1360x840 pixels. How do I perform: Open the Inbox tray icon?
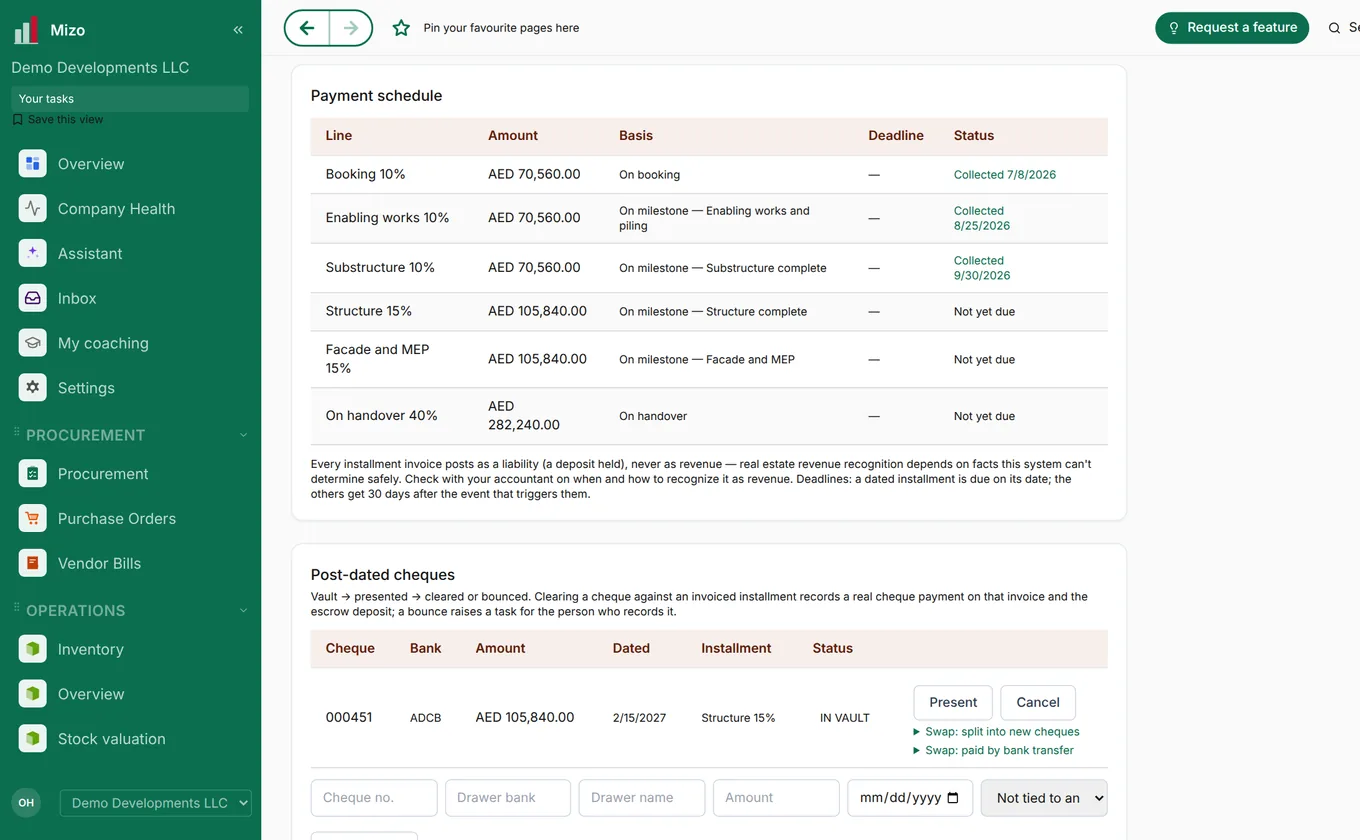click(33, 298)
